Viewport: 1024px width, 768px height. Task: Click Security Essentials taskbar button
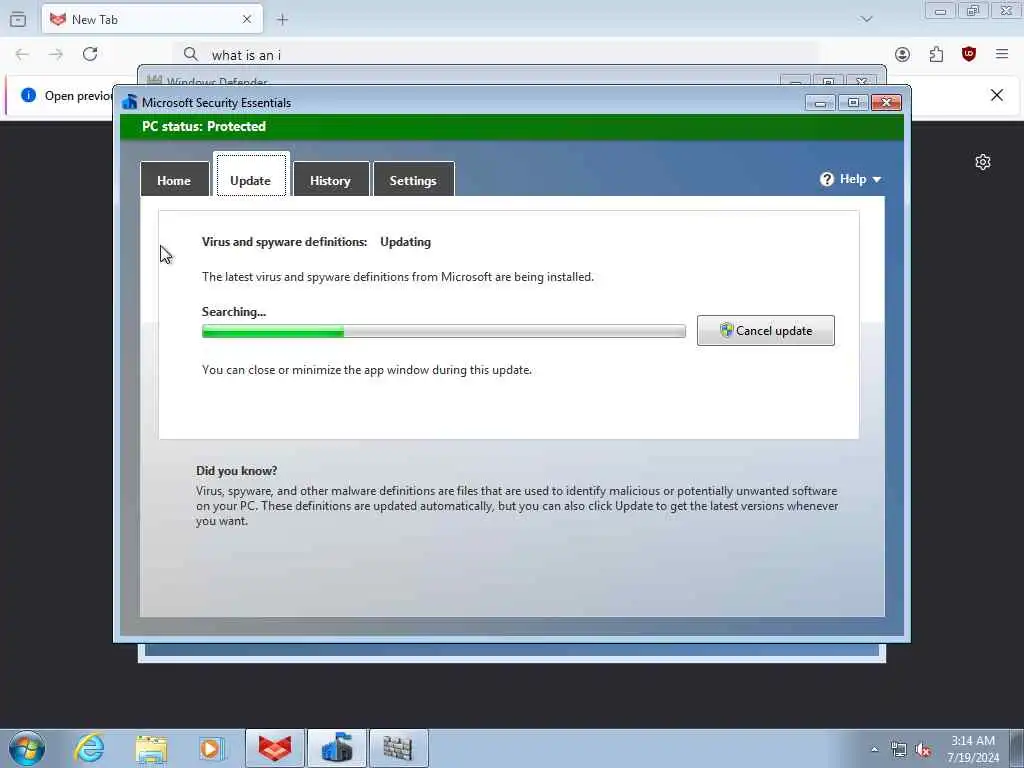(337, 748)
